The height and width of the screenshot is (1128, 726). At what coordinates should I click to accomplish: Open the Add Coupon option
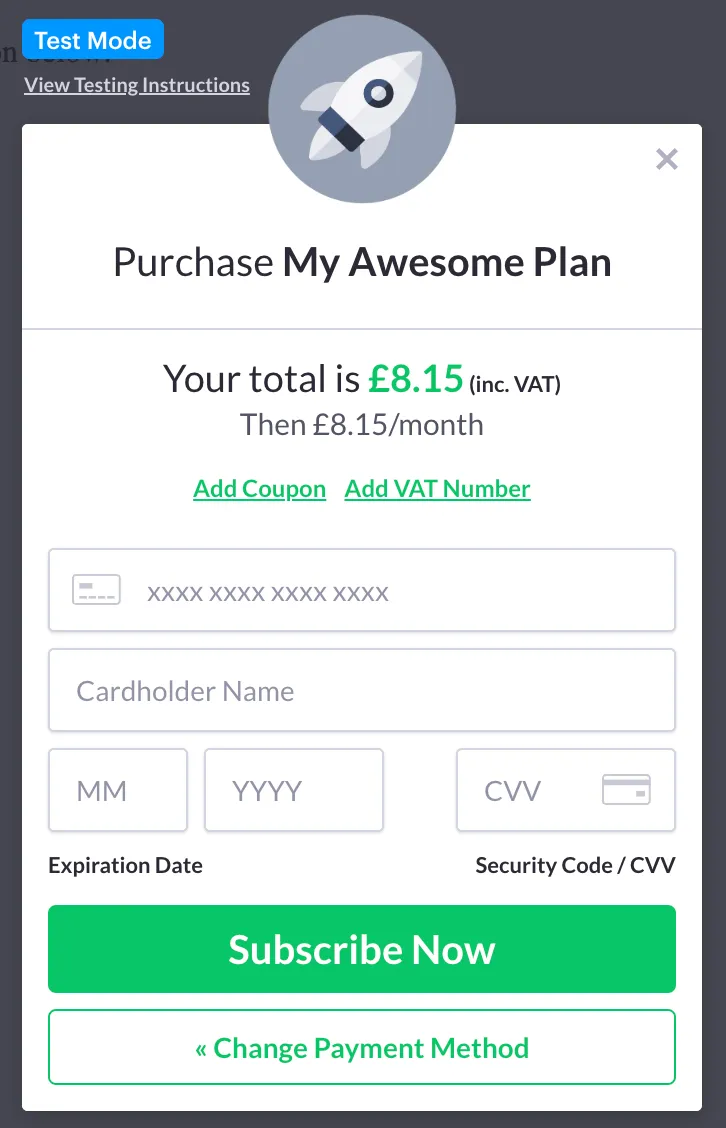pos(259,489)
